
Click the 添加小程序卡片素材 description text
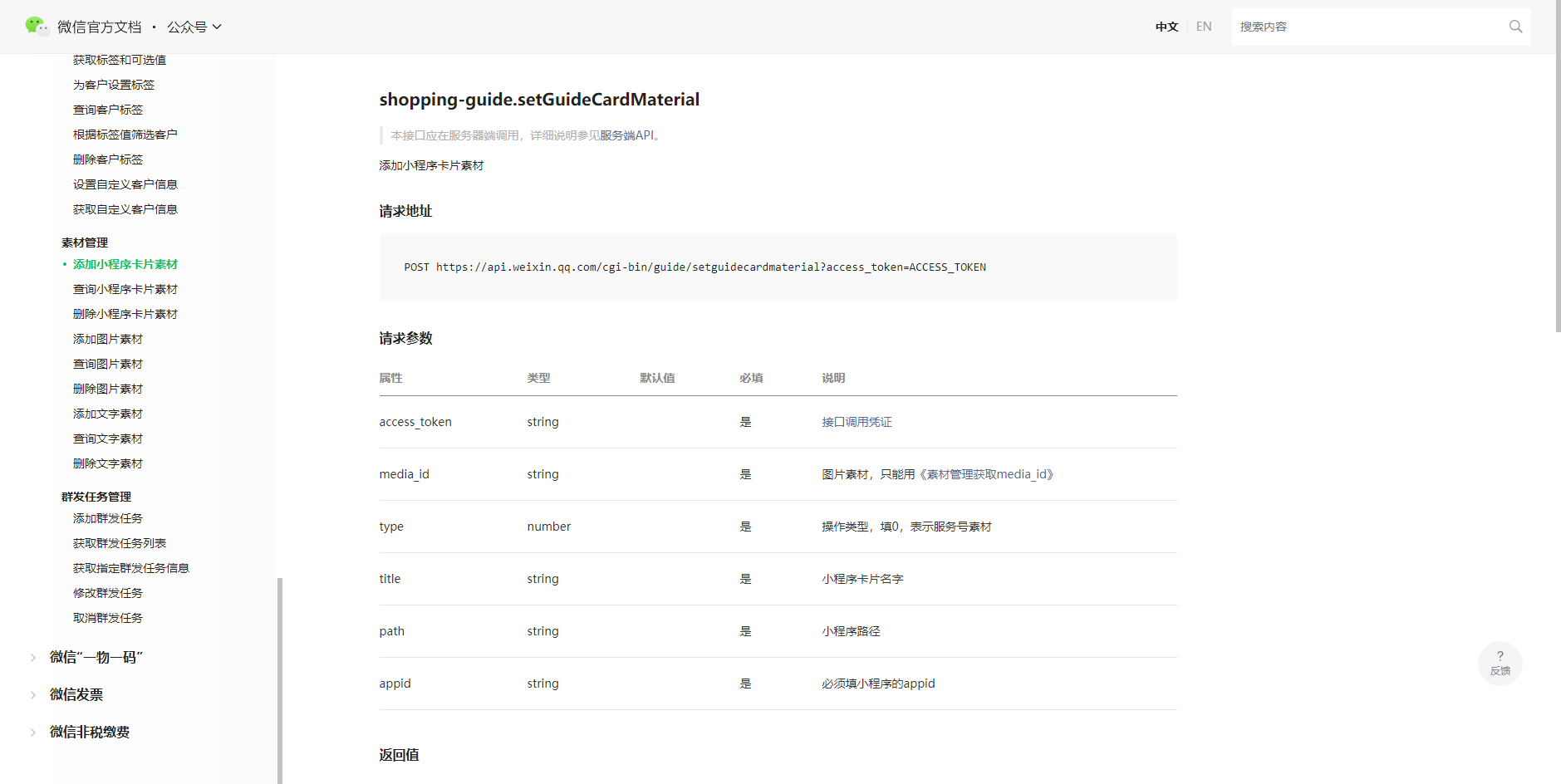431,165
